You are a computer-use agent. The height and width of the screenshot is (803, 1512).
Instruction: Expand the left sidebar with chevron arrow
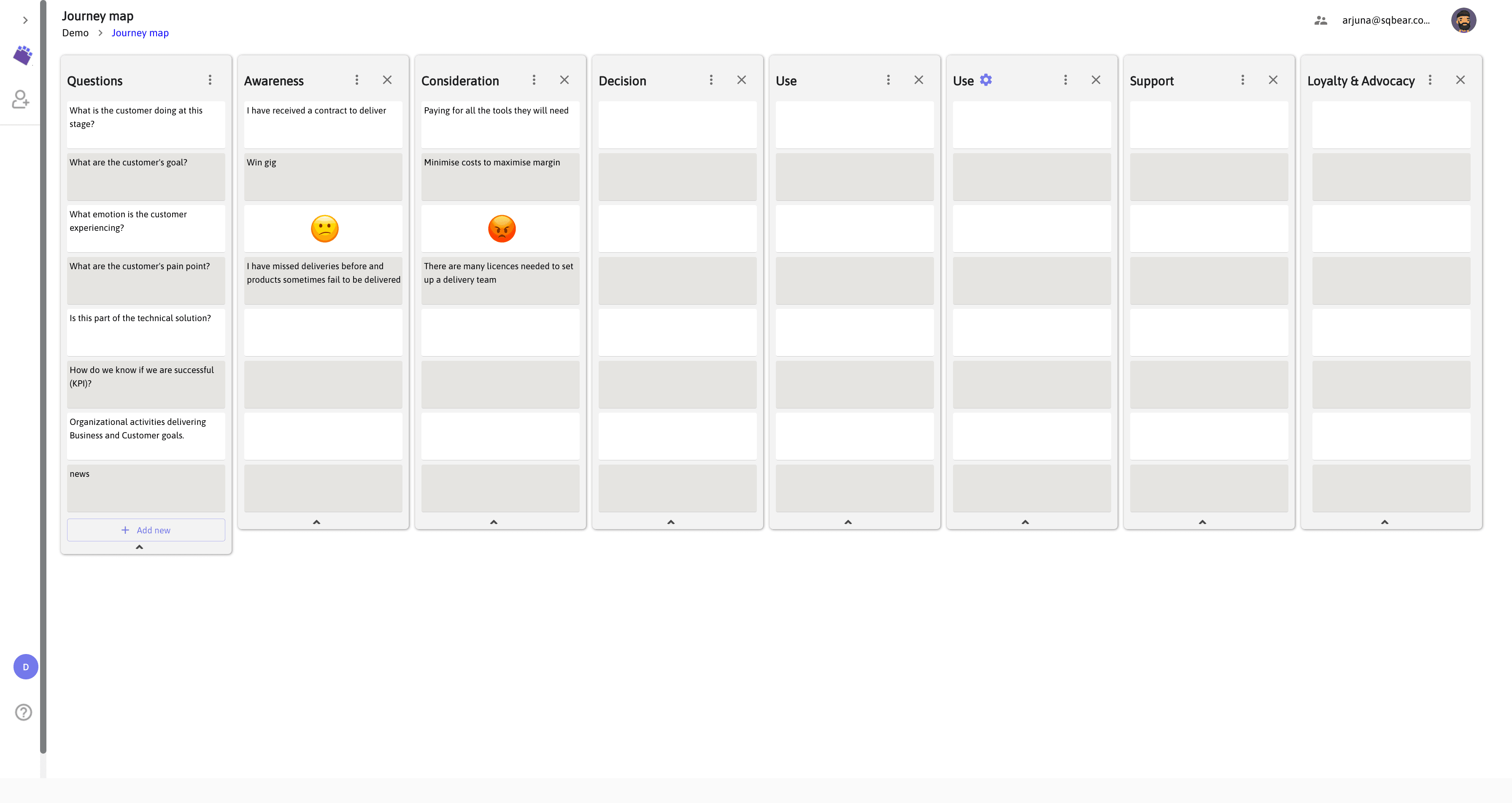(x=25, y=20)
